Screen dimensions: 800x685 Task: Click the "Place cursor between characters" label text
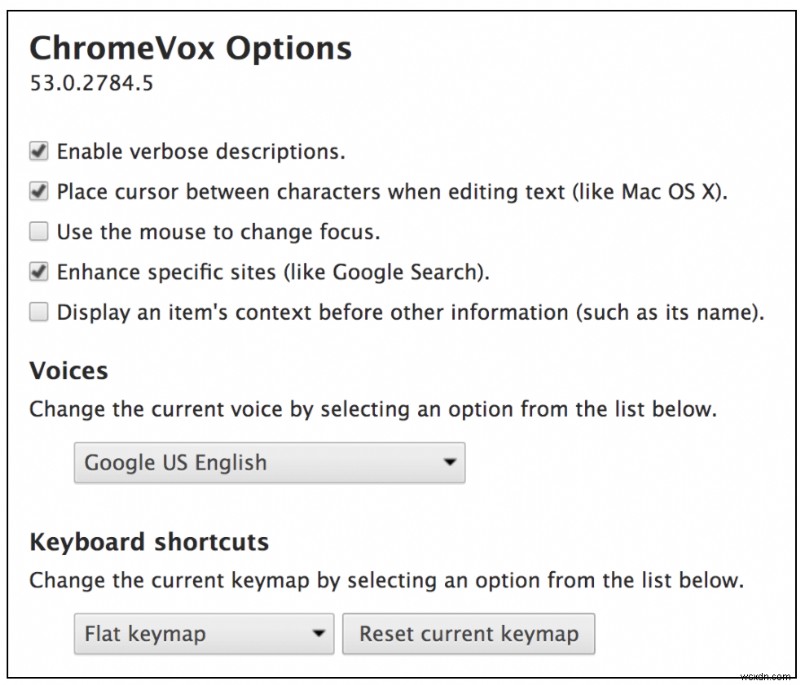392,192
